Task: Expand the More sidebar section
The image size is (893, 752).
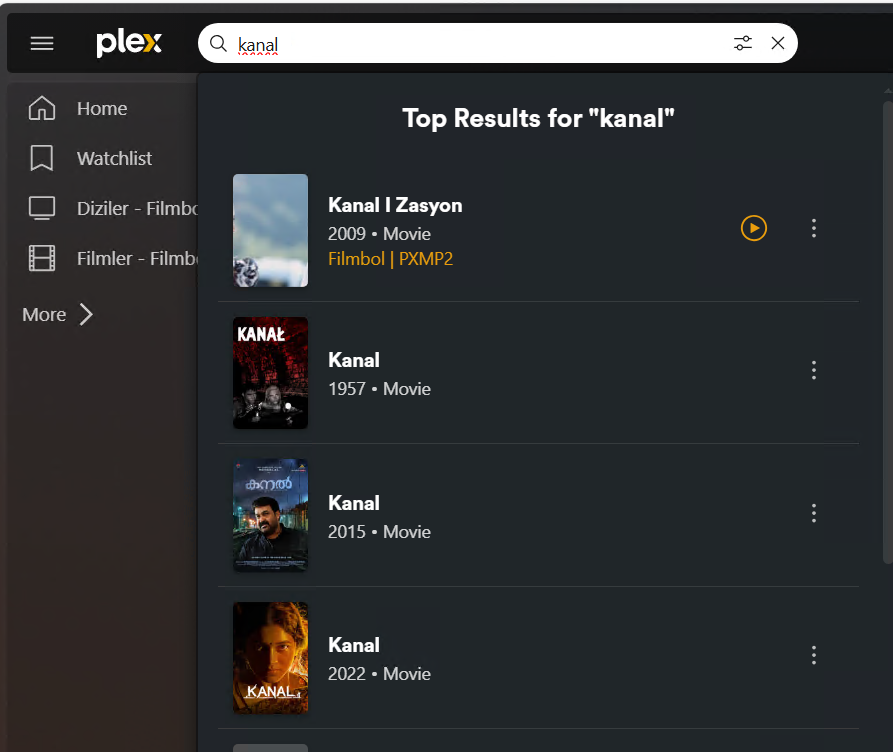Action: (58, 314)
